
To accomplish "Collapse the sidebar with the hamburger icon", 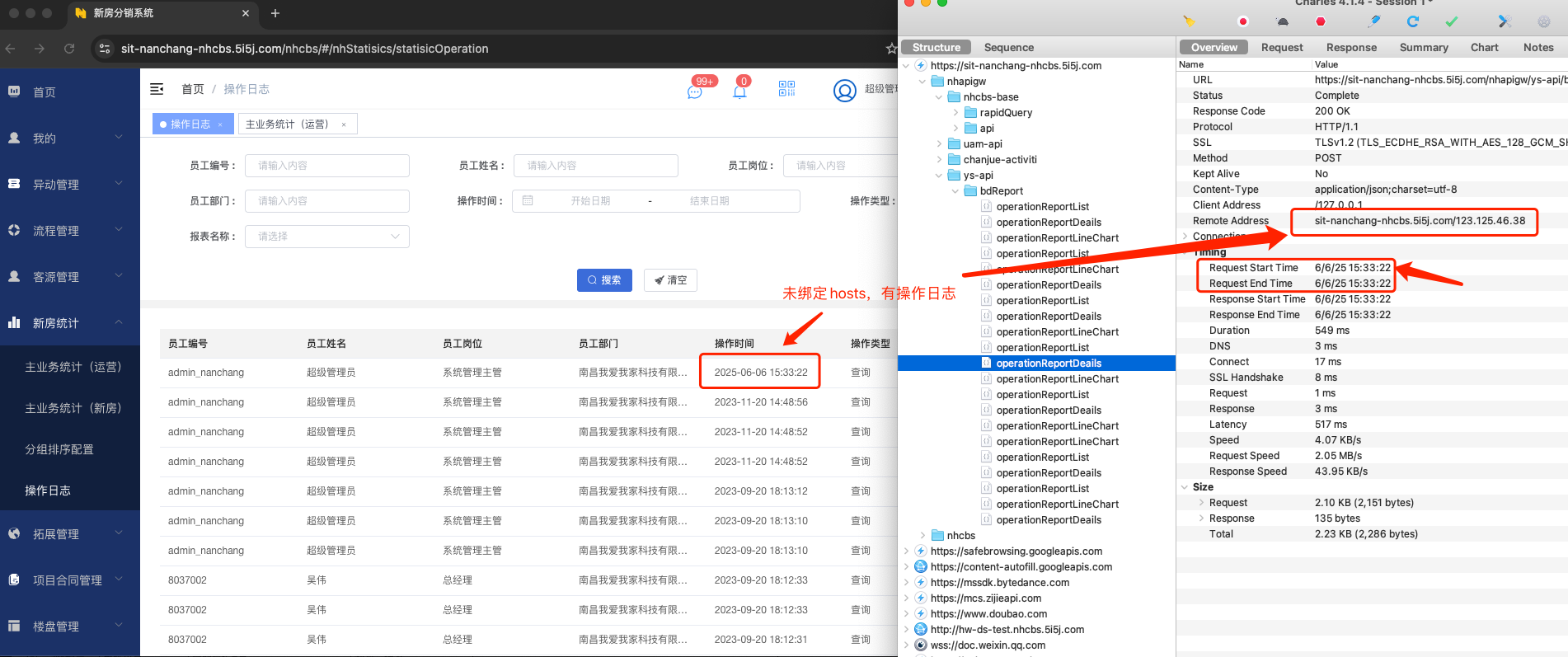I will coord(157,89).
